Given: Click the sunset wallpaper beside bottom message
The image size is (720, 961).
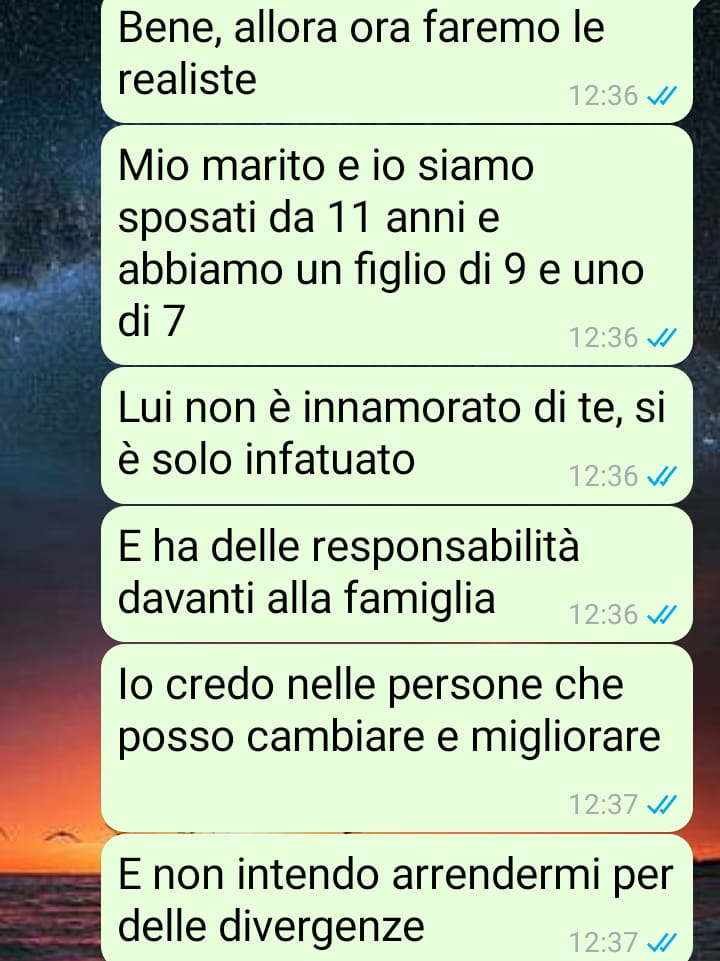Looking at the screenshot, I should tap(49, 895).
